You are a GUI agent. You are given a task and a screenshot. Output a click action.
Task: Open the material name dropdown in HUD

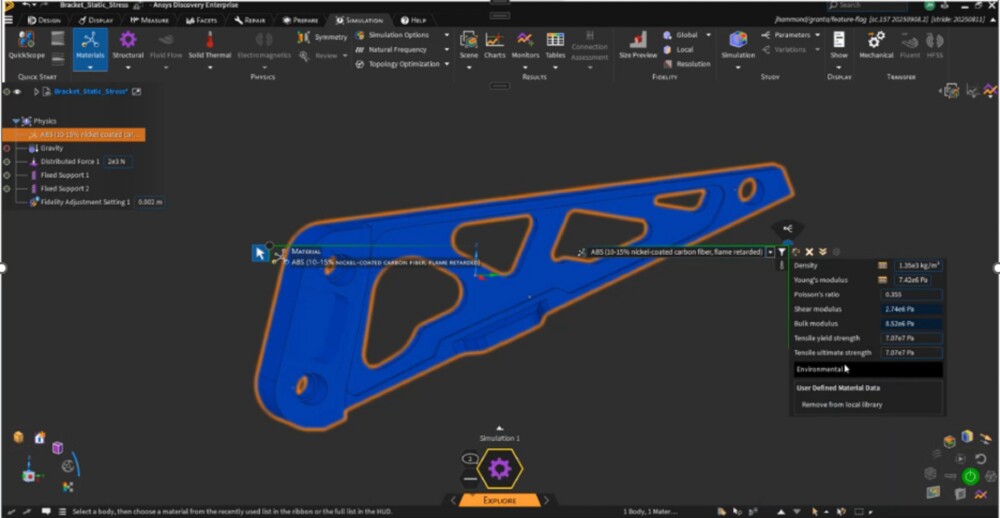770,252
